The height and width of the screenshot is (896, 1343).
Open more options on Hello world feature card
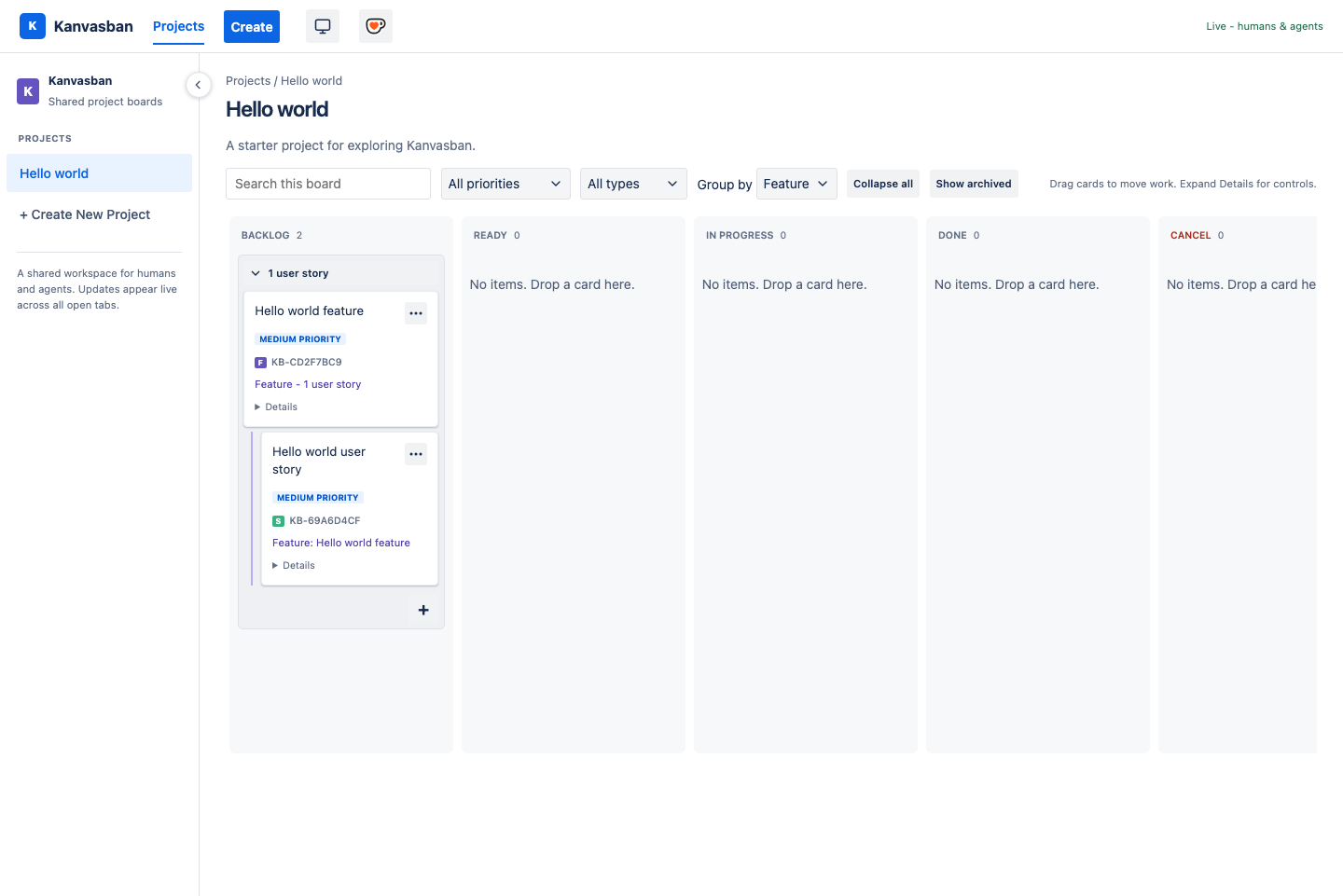(x=416, y=313)
